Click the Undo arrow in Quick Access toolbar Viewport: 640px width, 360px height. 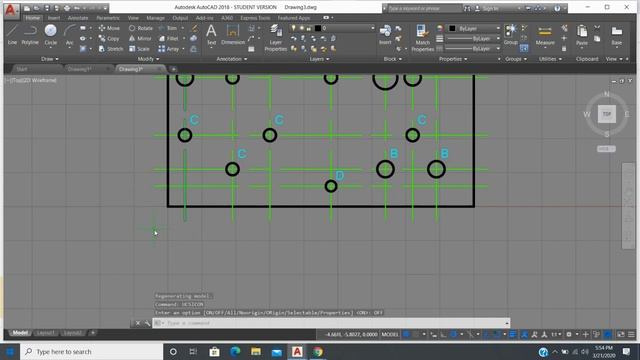[x=76, y=8]
